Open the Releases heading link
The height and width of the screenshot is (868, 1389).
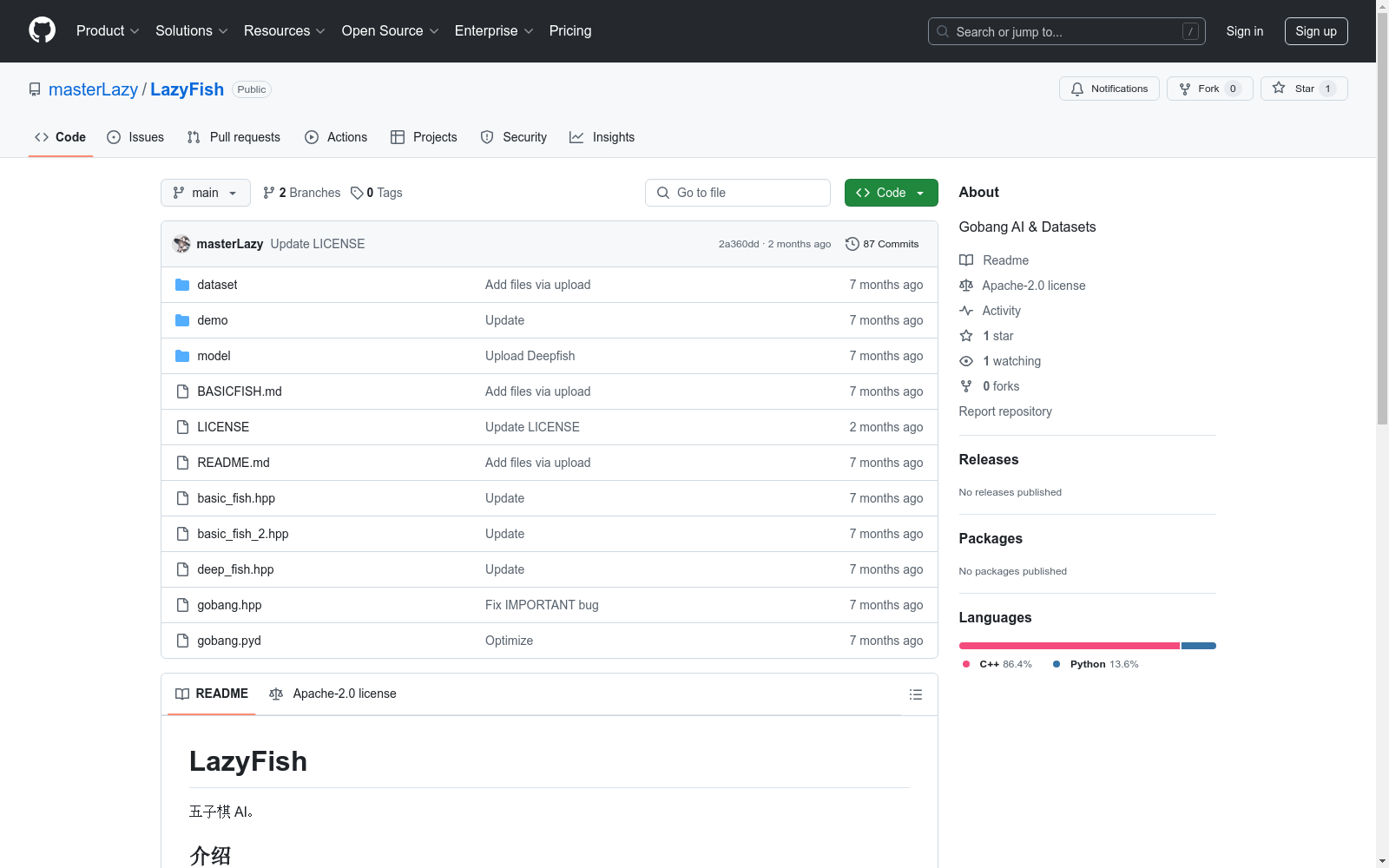coord(989,460)
